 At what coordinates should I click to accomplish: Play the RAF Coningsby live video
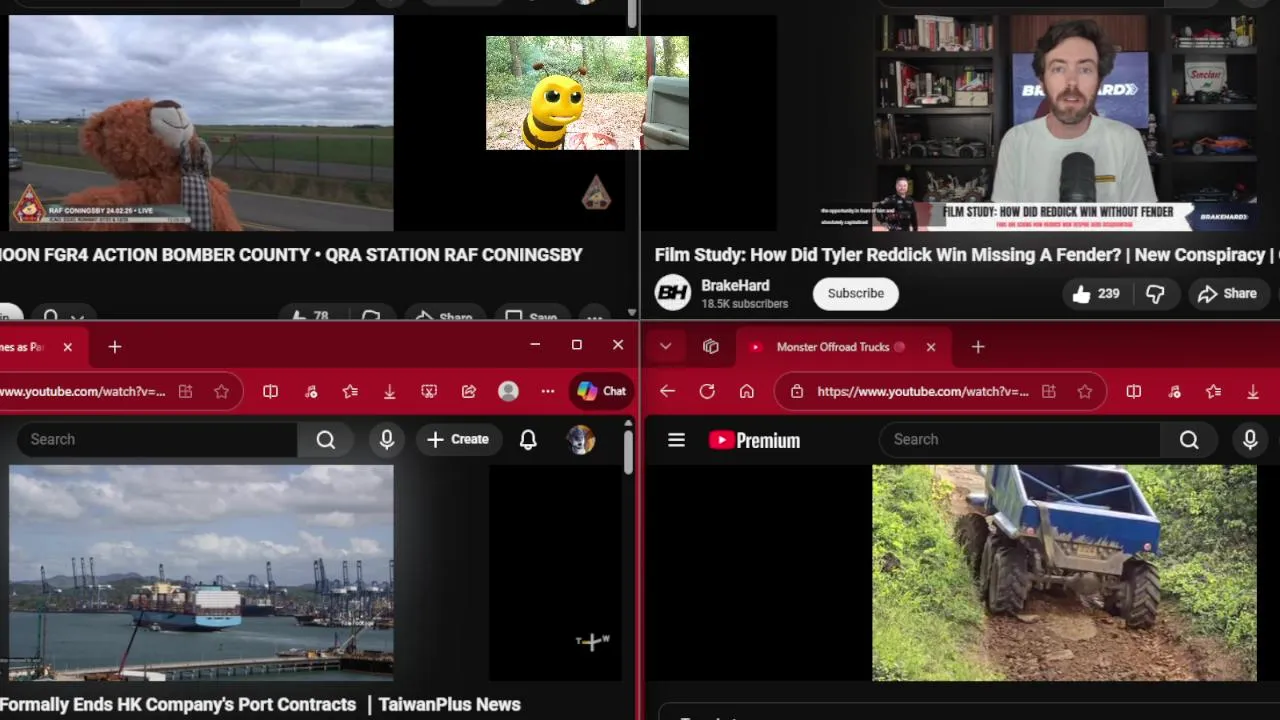point(201,123)
